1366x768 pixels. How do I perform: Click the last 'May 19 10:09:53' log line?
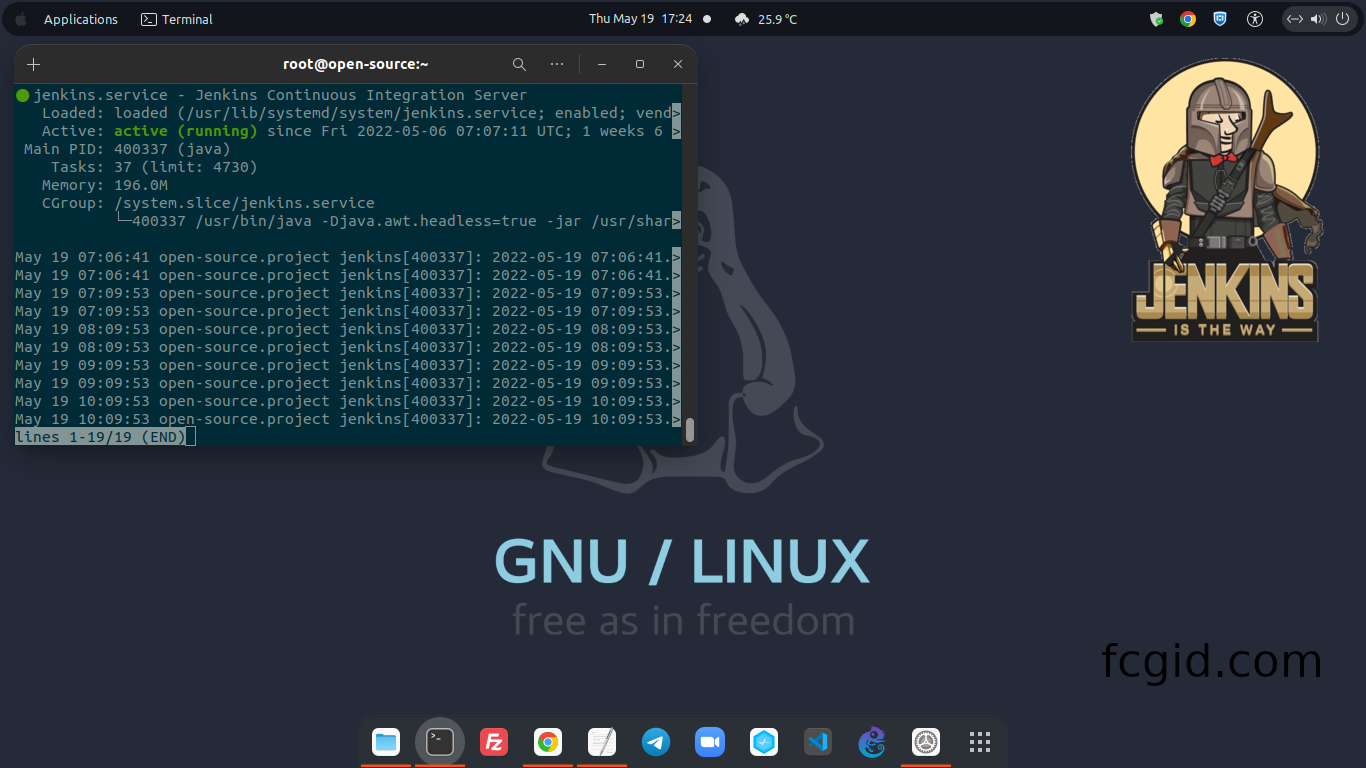(x=348, y=419)
